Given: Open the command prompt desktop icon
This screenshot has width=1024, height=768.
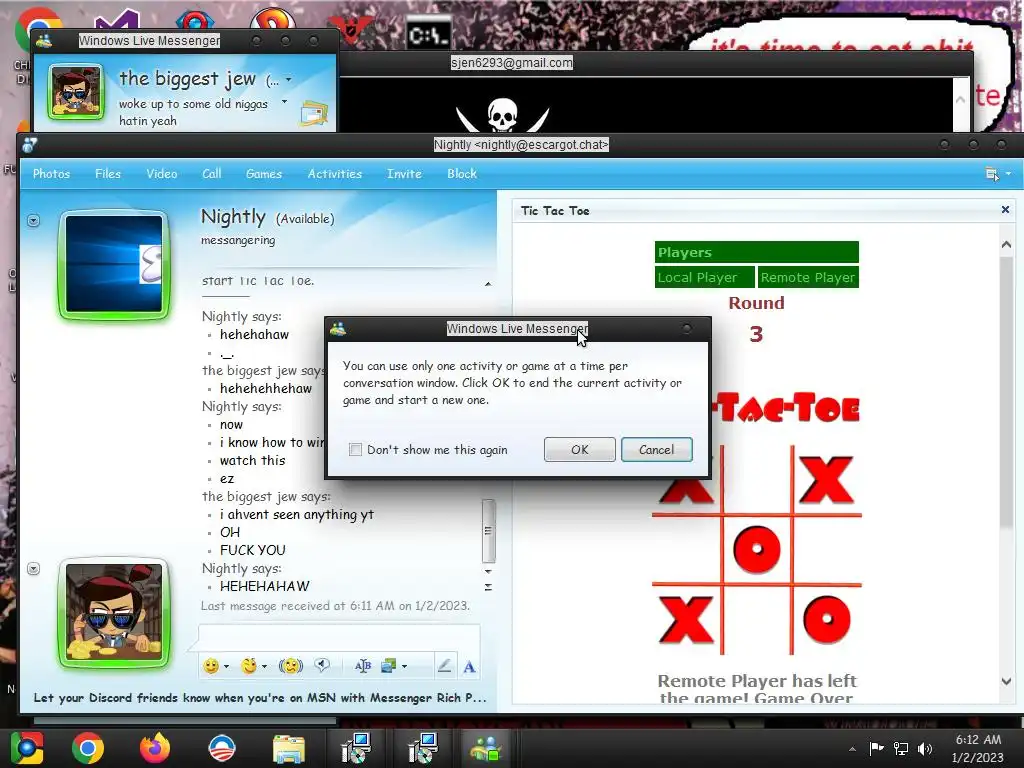Looking at the screenshot, I should coord(428,33).
